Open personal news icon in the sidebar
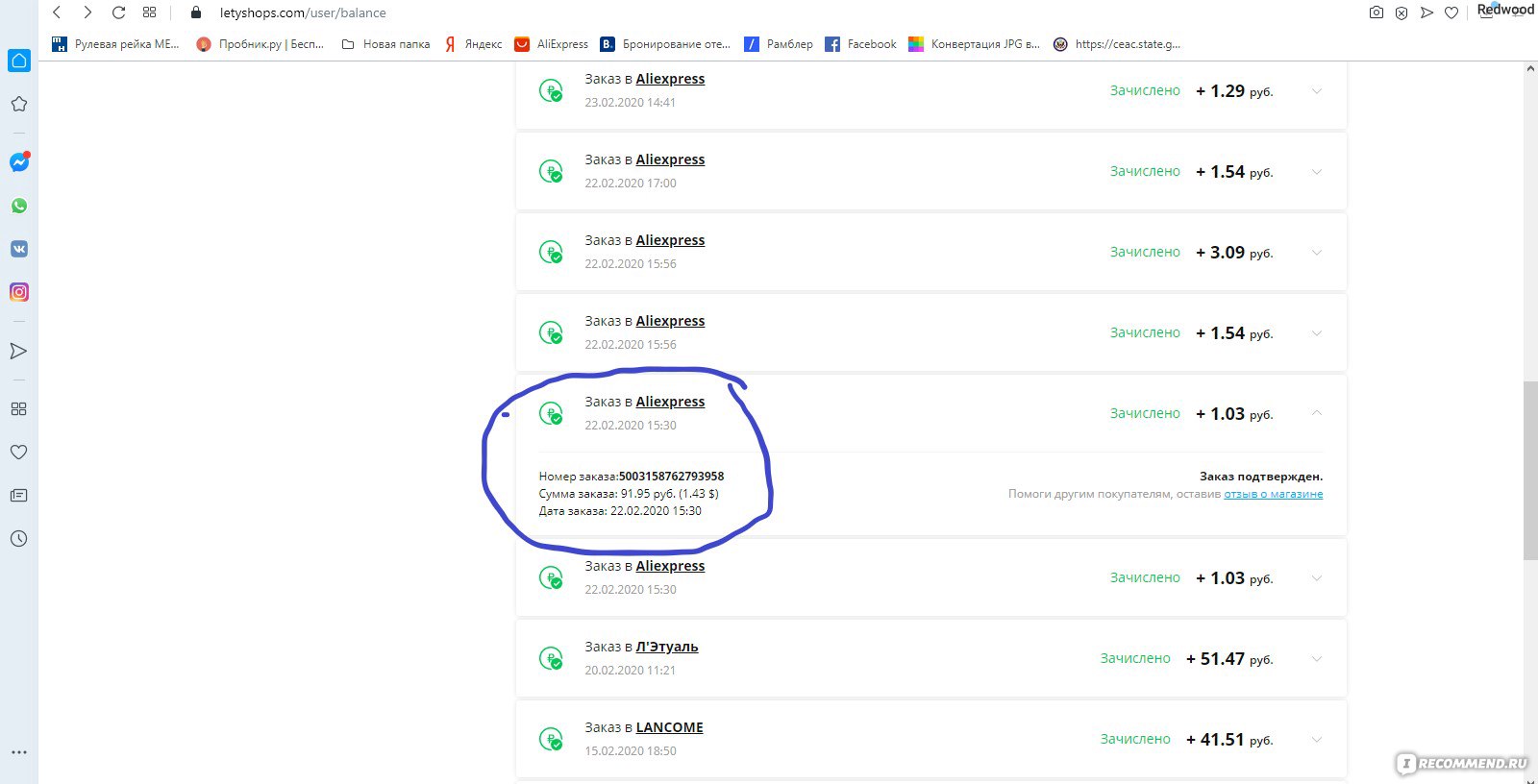This screenshot has height=784, width=1538. click(18, 495)
